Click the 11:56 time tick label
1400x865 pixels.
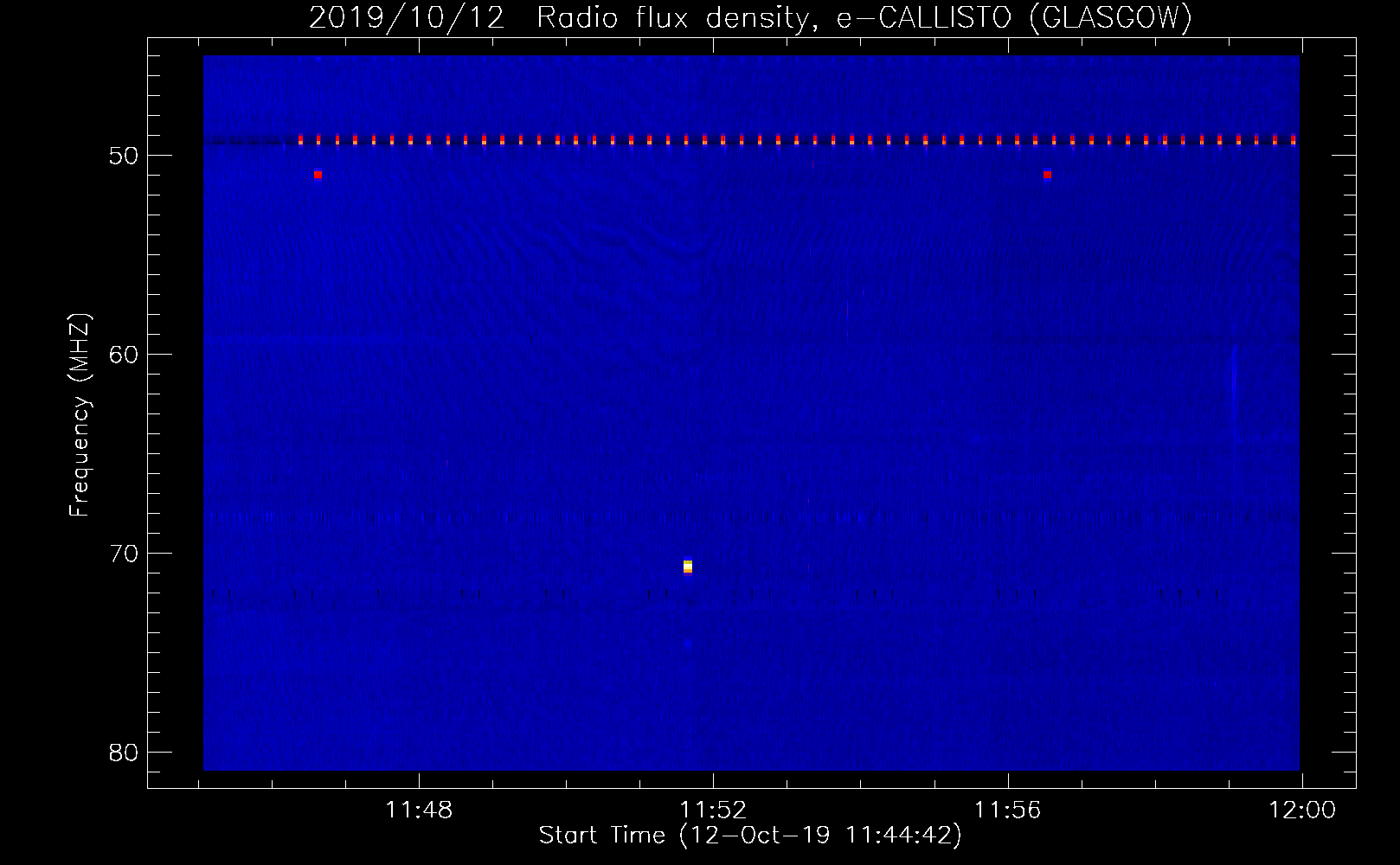(1007, 811)
